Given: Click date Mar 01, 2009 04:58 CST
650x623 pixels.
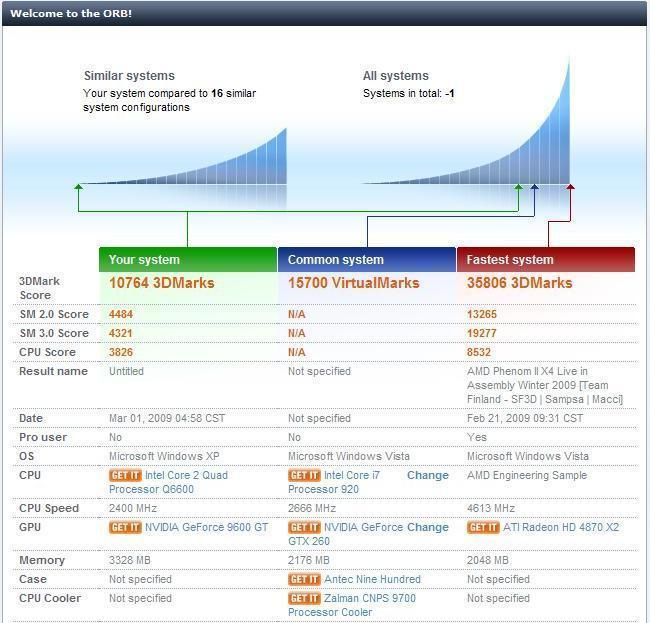Looking at the screenshot, I should [167, 418].
